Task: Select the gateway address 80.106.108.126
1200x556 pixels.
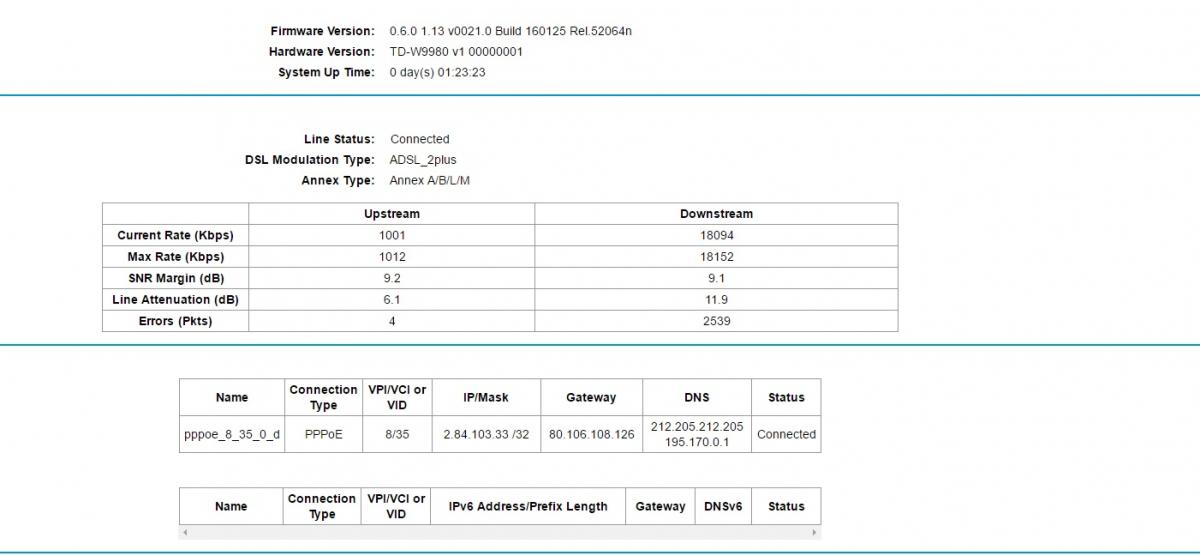Action: click(591, 435)
